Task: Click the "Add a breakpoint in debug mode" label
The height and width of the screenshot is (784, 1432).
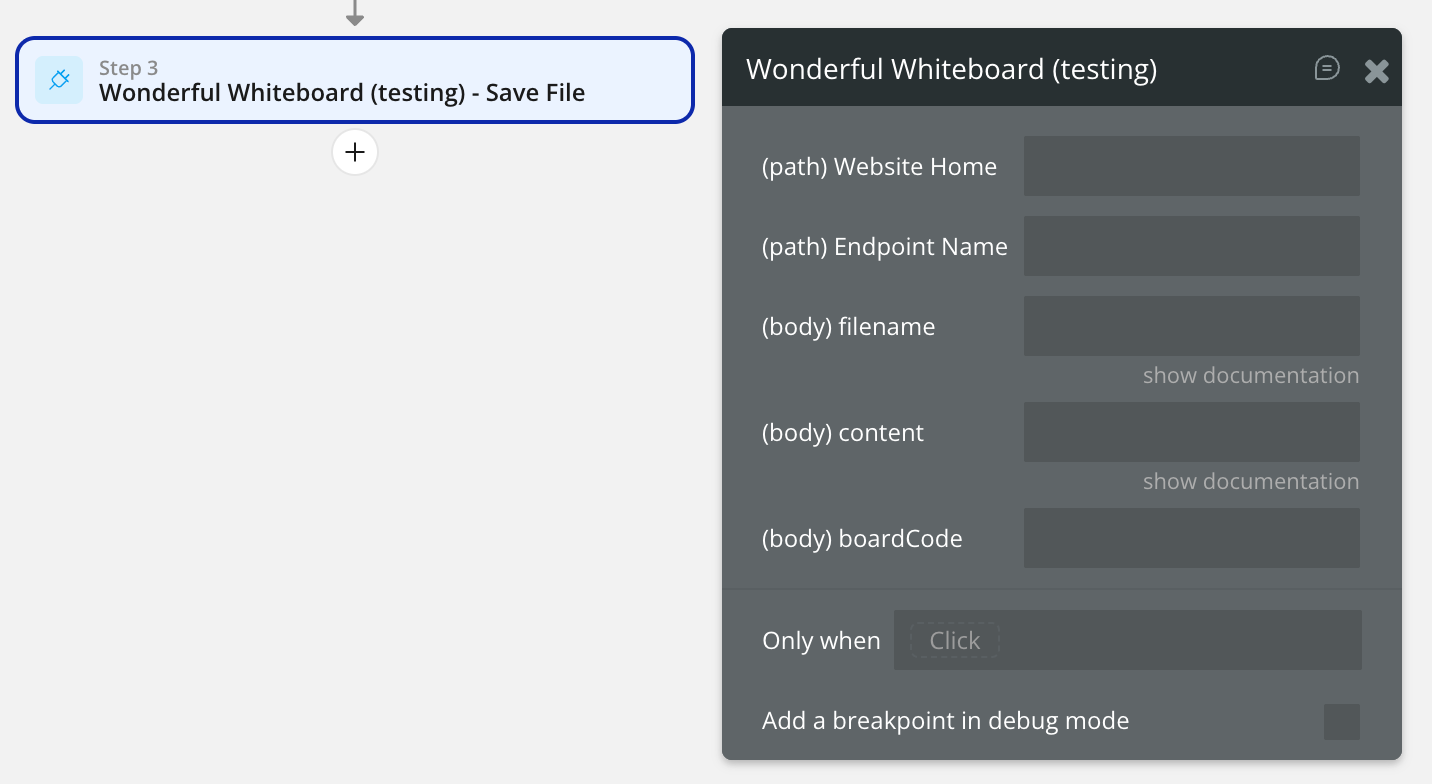Action: (x=945, y=721)
